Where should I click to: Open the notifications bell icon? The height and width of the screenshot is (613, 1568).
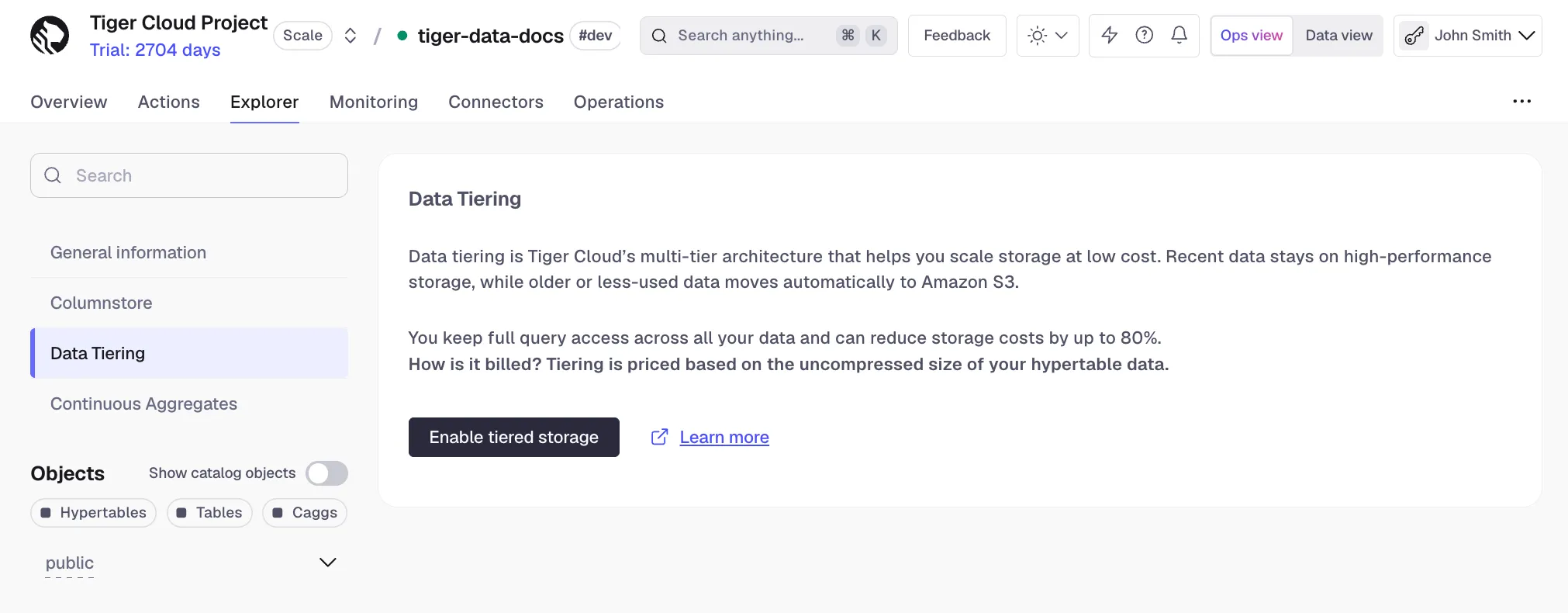[1179, 35]
